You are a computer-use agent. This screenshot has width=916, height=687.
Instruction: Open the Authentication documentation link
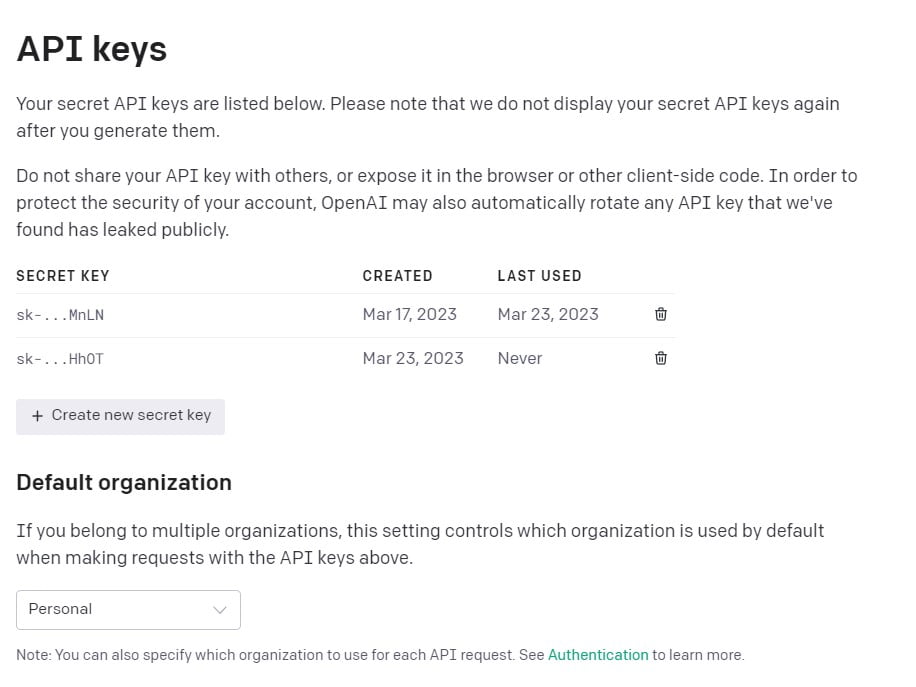tap(598, 655)
